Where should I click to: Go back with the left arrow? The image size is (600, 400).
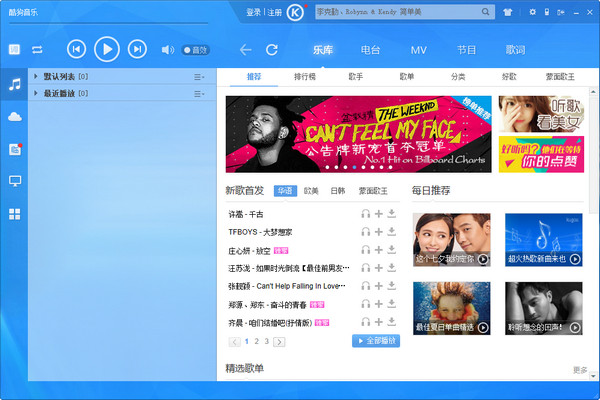tap(245, 50)
